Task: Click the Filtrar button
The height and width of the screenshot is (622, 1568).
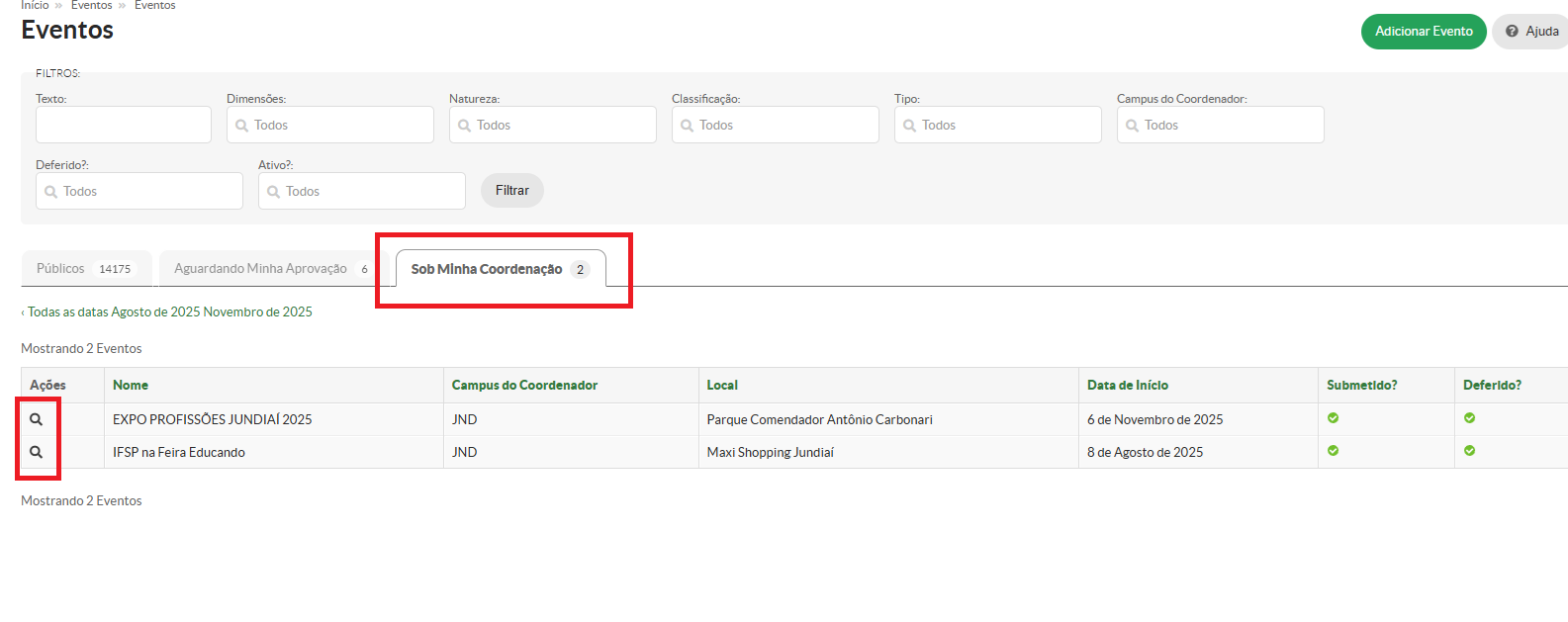Action: [x=511, y=190]
